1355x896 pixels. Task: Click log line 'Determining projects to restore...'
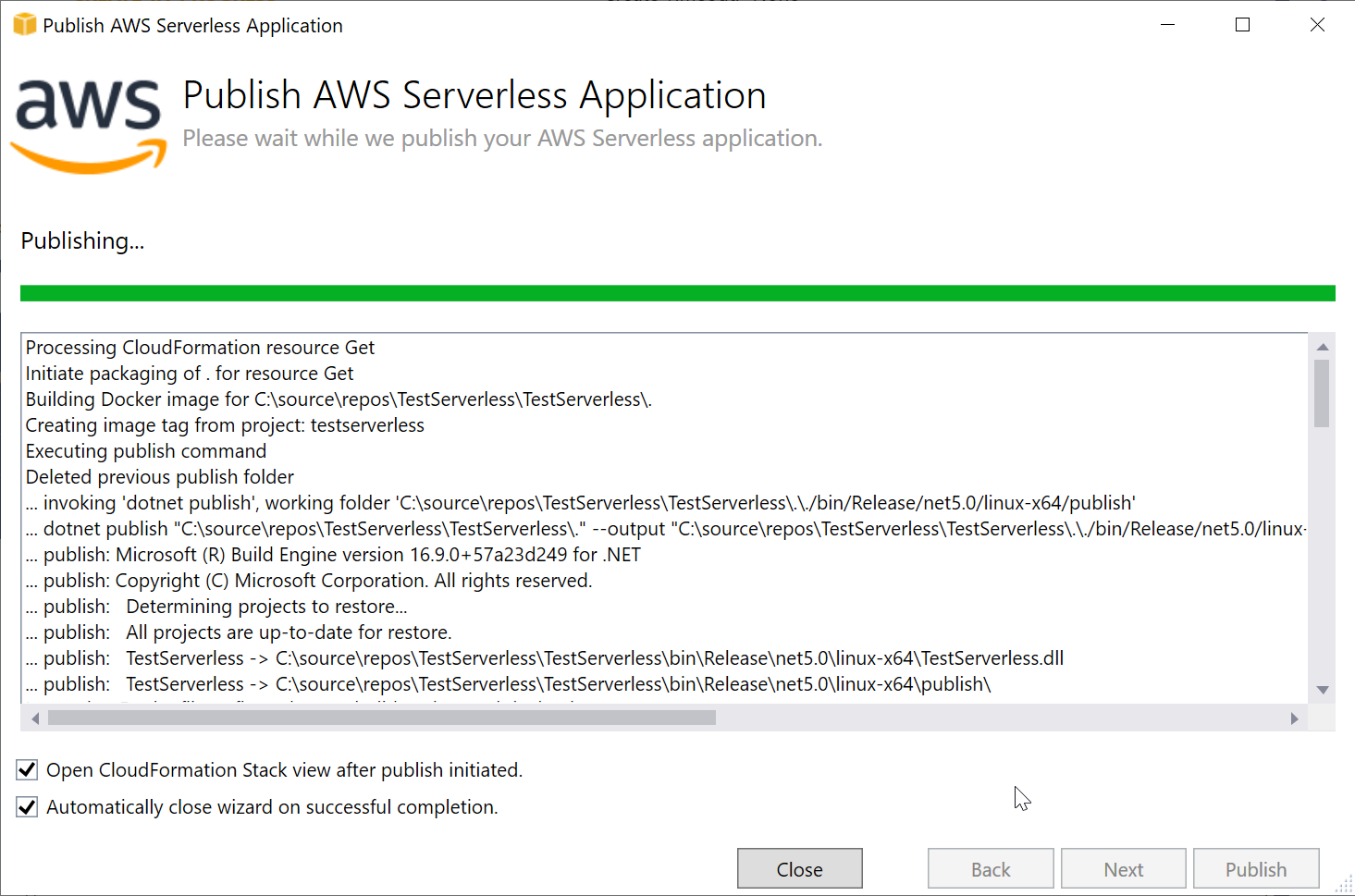click(216, 607)
